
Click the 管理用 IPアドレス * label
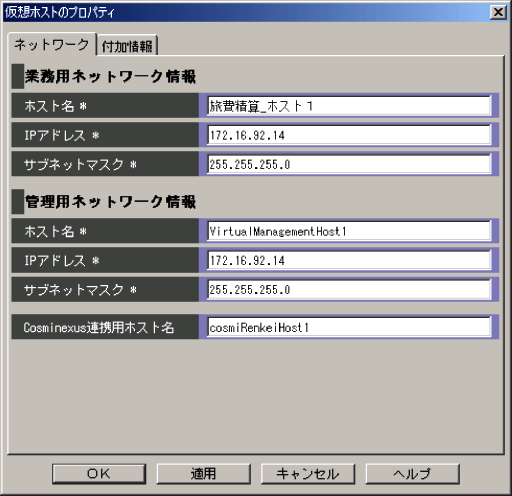[62, 260]
